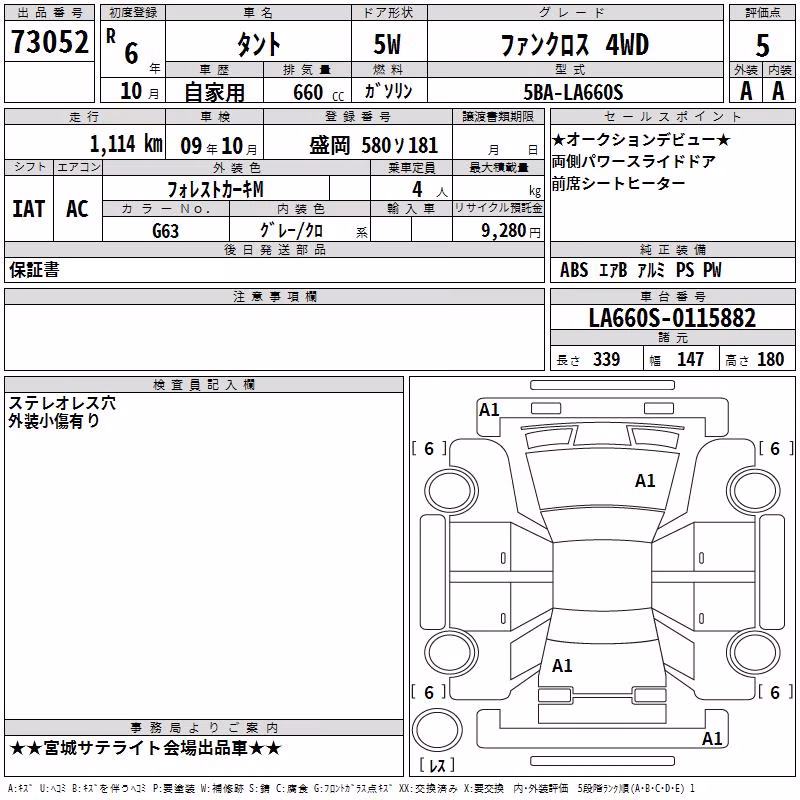Screen dimensions: 800x800
Task: Click the カラーNo. header label
Action: pyautogui.click(x=166, y=209)
